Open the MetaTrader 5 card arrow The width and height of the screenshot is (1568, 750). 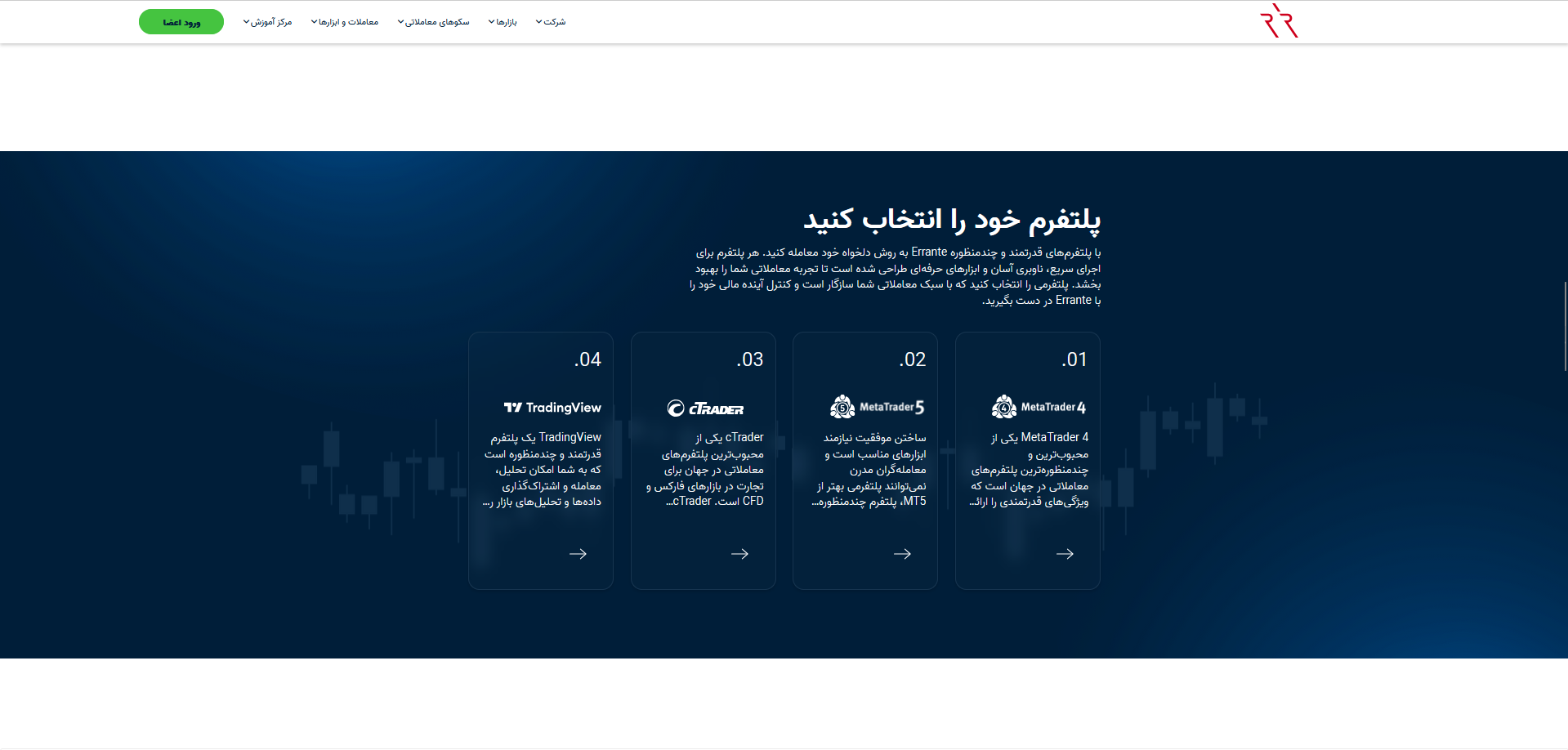click(902, 554)
